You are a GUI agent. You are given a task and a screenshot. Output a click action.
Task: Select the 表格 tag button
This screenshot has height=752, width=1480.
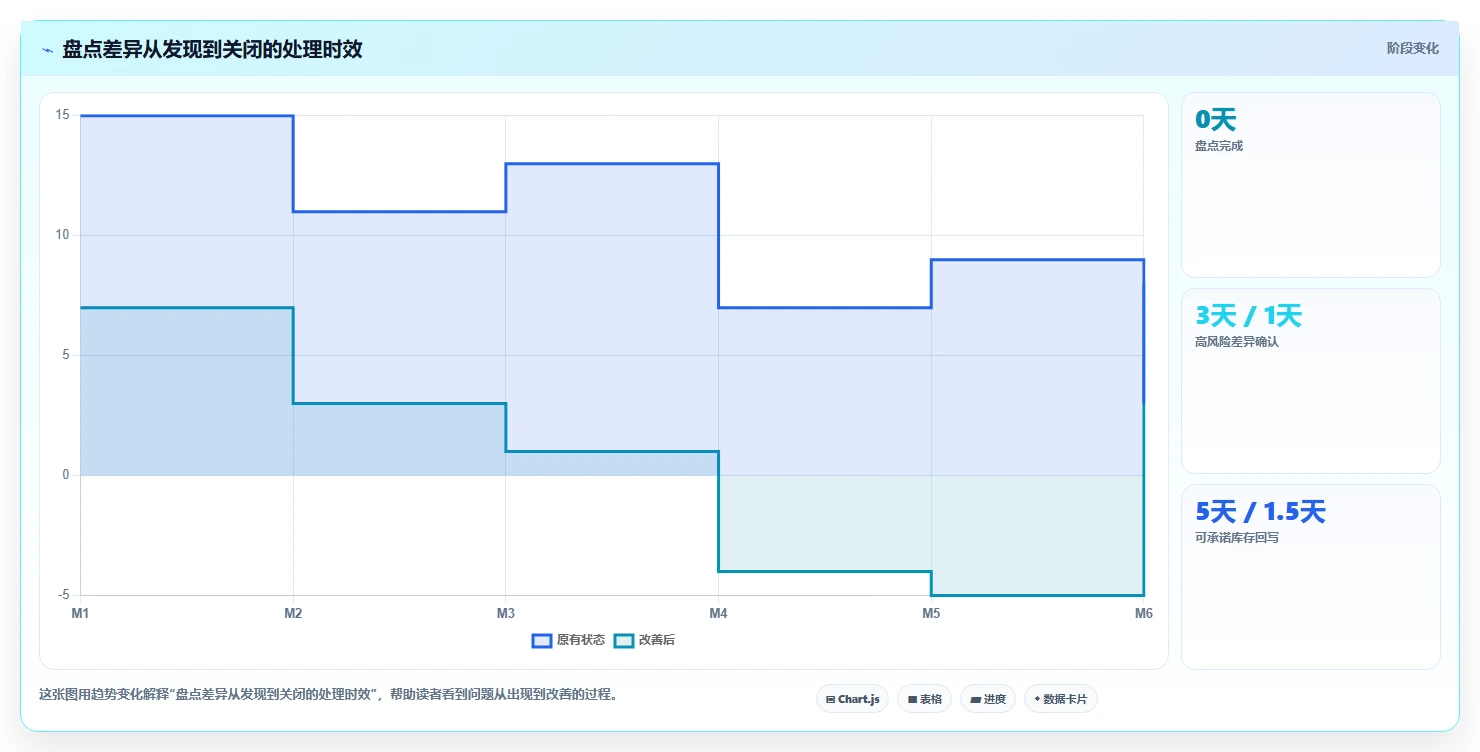click(924, 699)
